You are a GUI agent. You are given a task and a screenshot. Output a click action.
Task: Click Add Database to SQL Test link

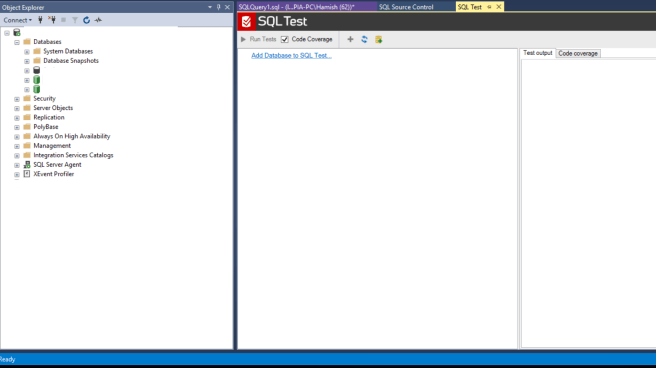click(x=291, y=55)
